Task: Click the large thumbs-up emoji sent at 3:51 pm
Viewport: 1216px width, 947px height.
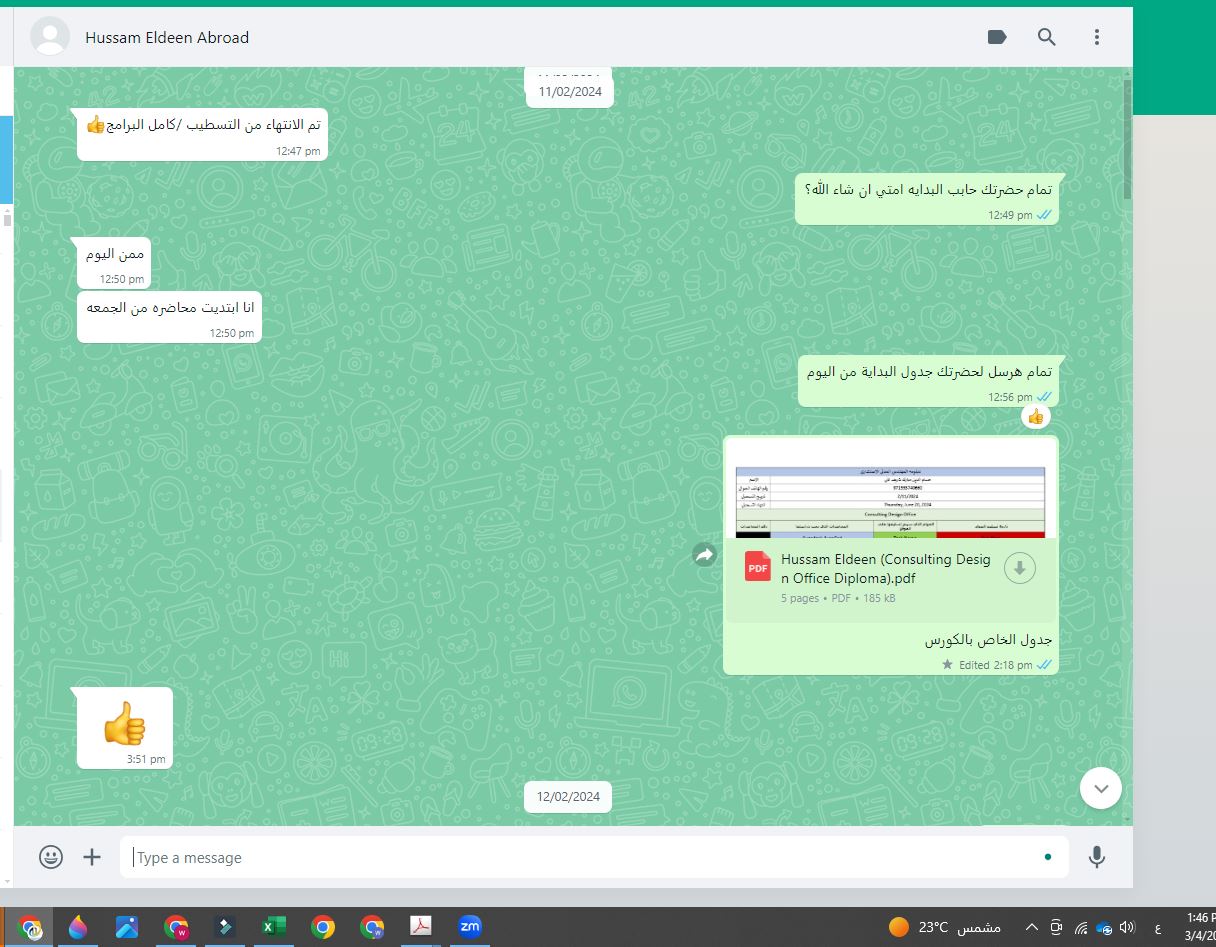Action: coord(125,723)
